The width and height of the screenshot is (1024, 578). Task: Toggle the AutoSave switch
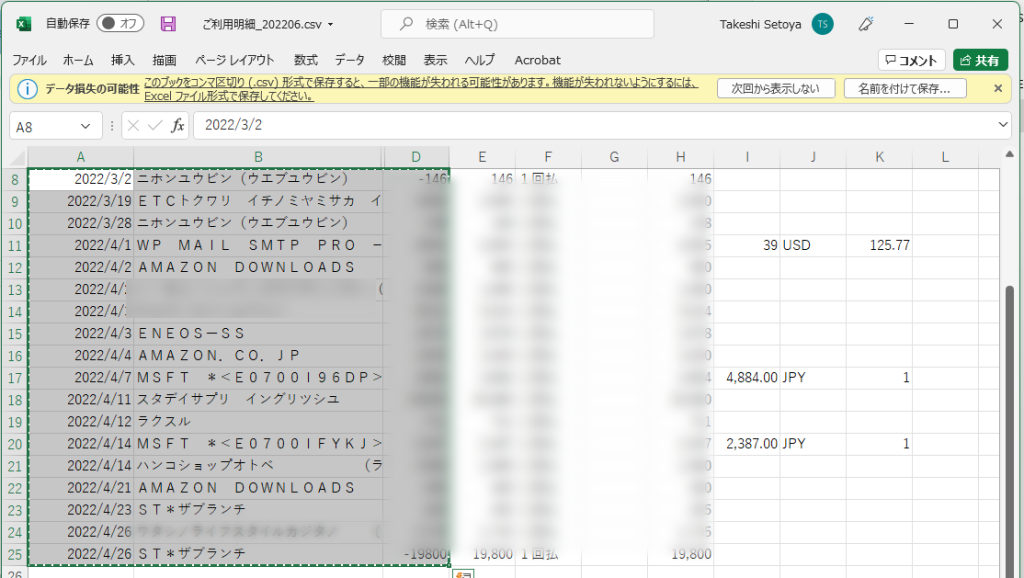(x=120, y=24)
